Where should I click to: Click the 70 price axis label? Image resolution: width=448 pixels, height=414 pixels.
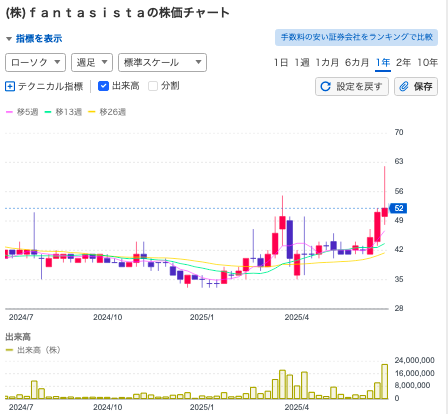[399, 132]
